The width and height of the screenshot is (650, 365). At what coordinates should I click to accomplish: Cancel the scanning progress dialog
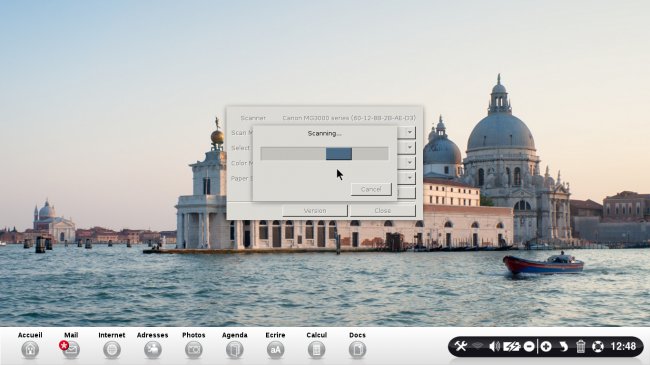point(371,189)
